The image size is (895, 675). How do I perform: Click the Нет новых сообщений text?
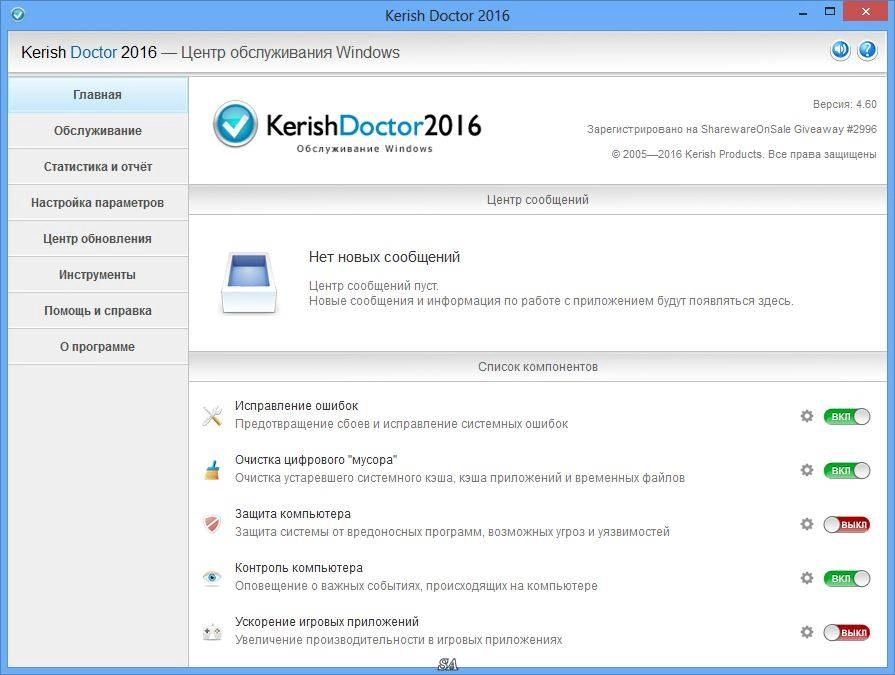point(384,257)
